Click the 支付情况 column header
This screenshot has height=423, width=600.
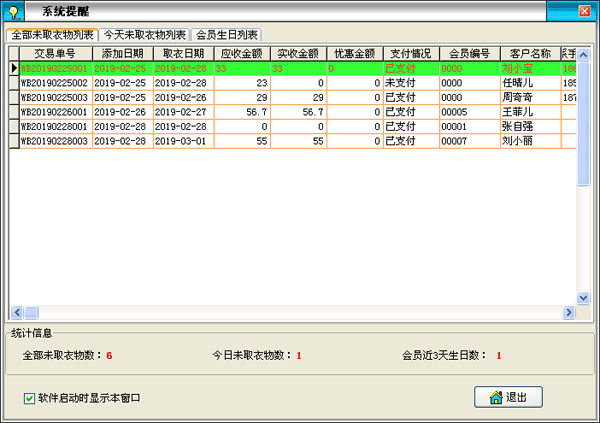click(410, 53)
